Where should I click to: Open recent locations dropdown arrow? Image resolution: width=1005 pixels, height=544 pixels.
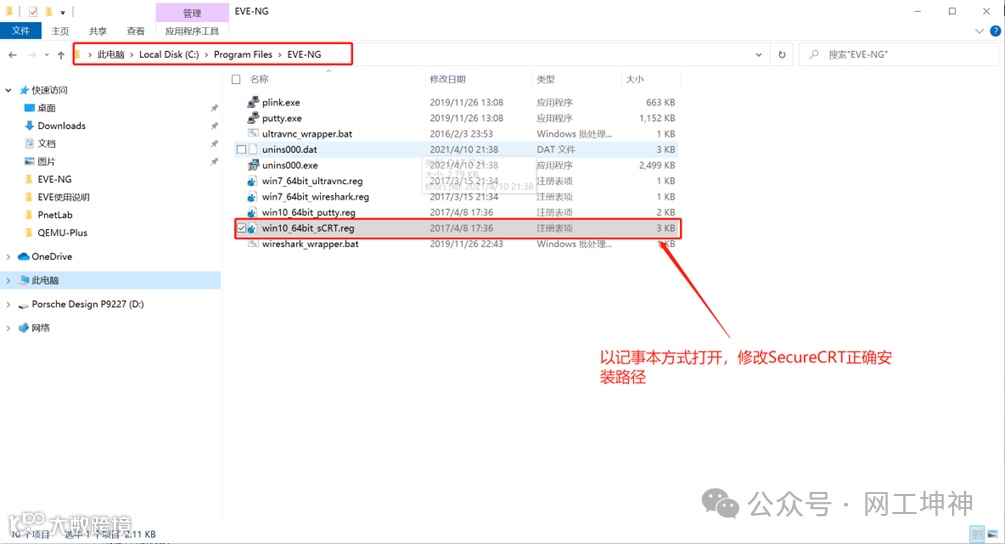(x=47, y=55)
